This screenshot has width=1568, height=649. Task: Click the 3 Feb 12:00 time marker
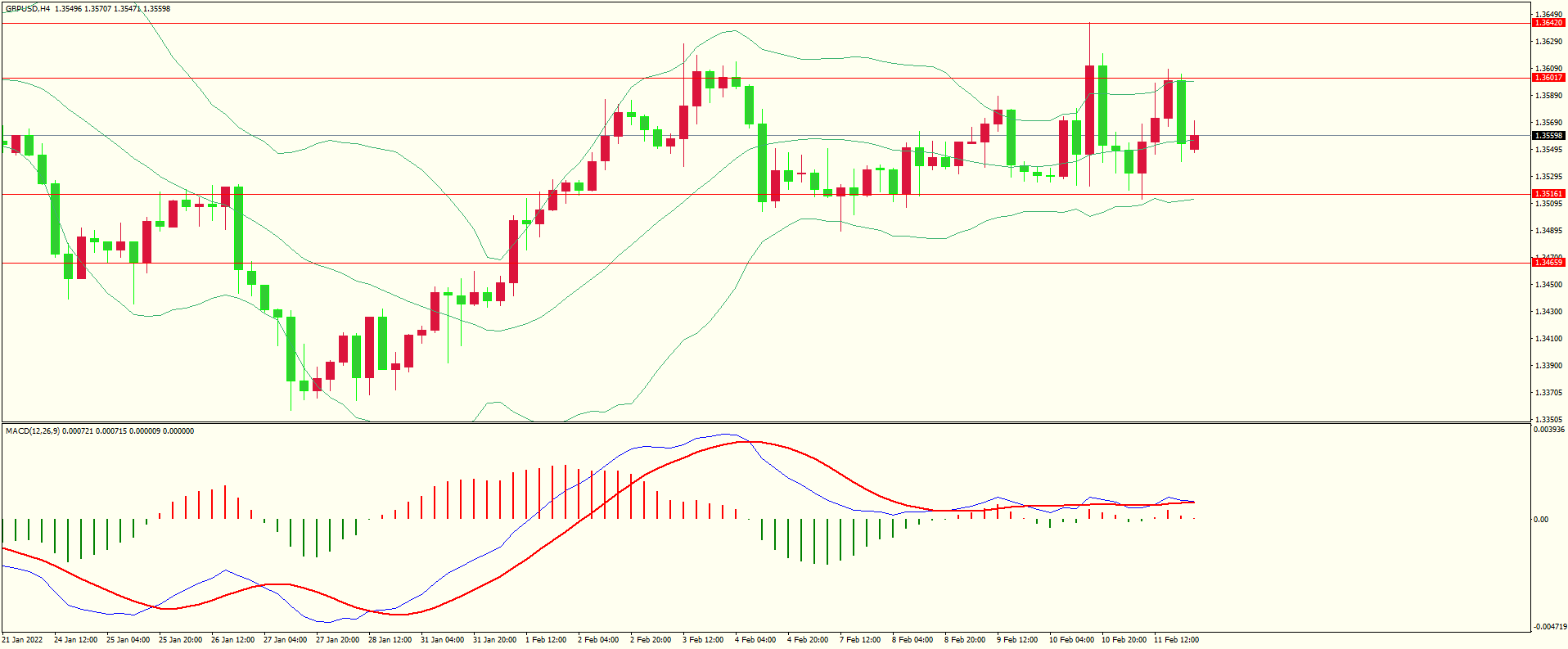(x=703, y=640)
